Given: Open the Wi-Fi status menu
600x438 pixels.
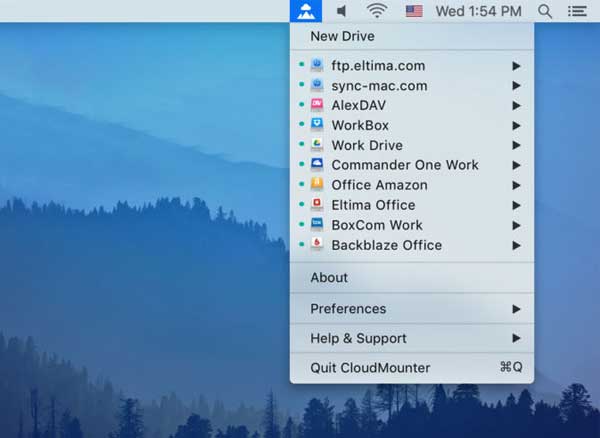Looking at the screenshot, I should point(377,11).
